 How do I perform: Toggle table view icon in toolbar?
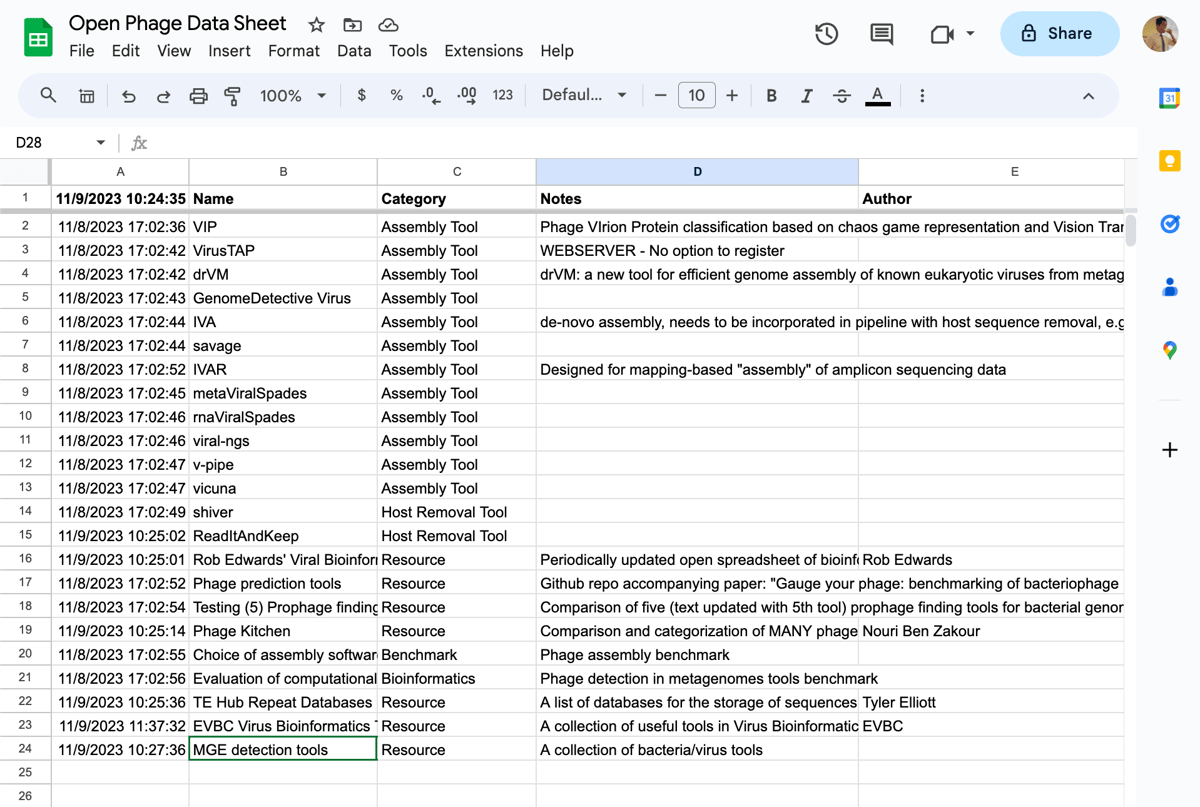tap(87, 96)
